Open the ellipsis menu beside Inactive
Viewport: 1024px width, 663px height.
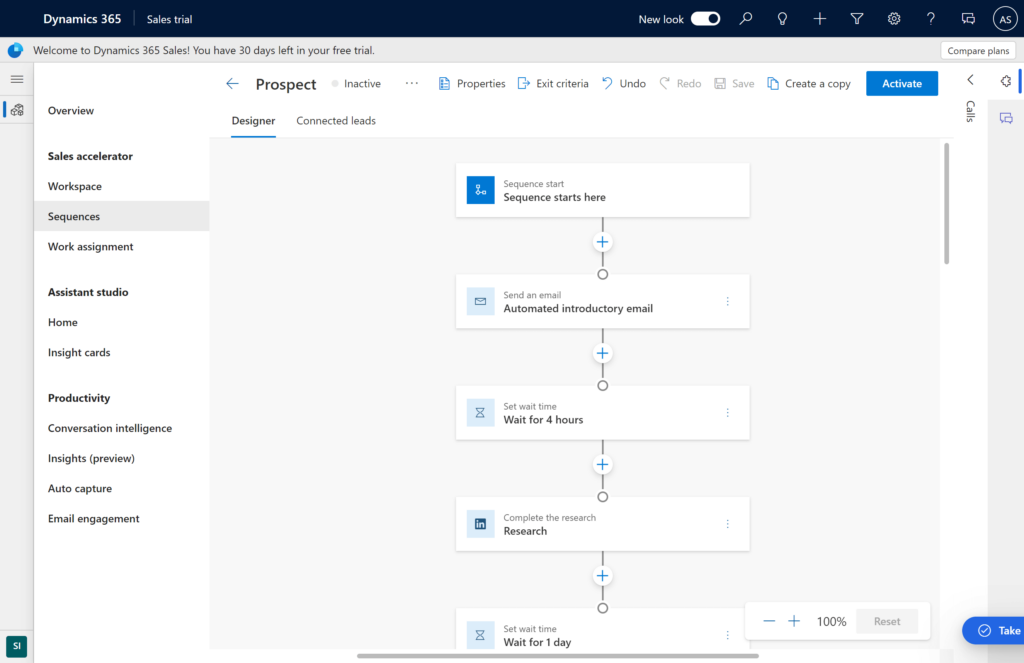411,84
